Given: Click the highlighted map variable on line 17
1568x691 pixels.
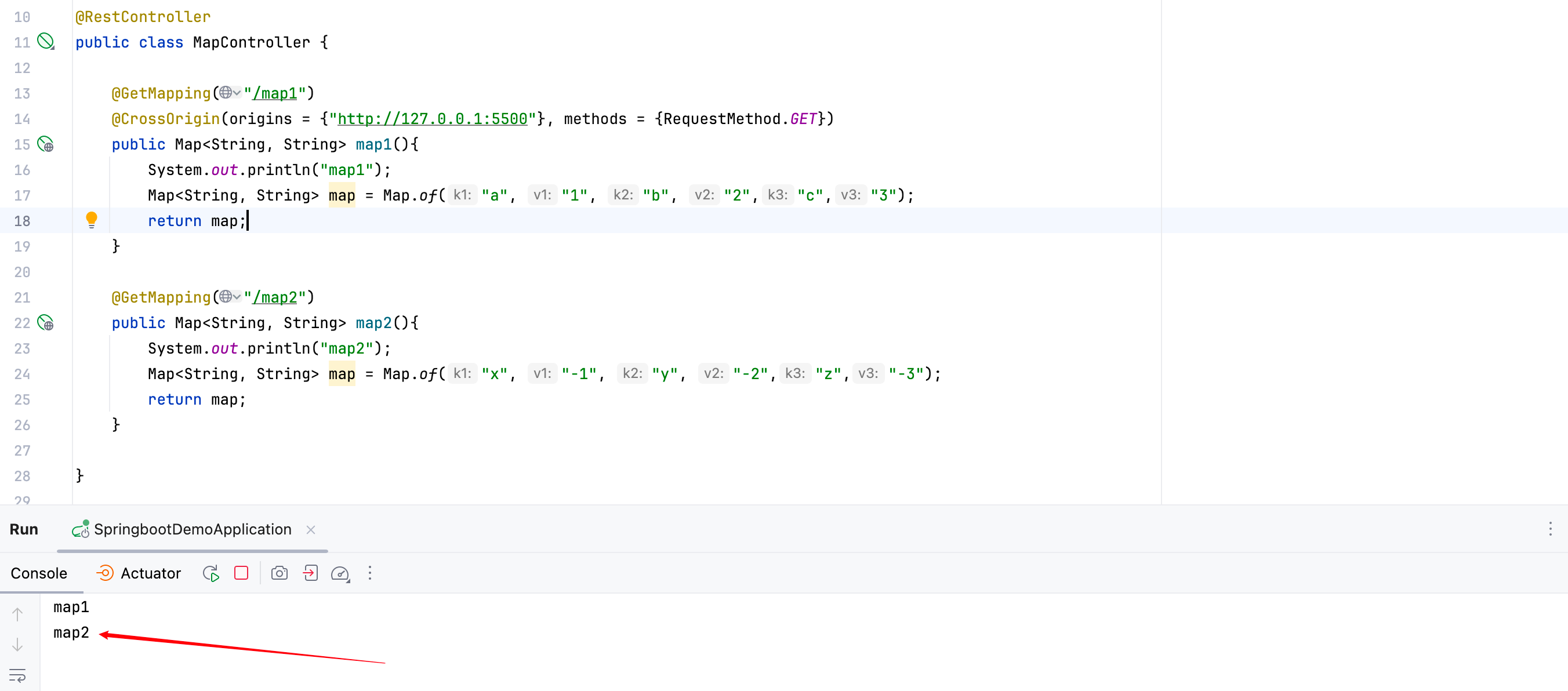Looking at the screenshot, I should [342, 195].
